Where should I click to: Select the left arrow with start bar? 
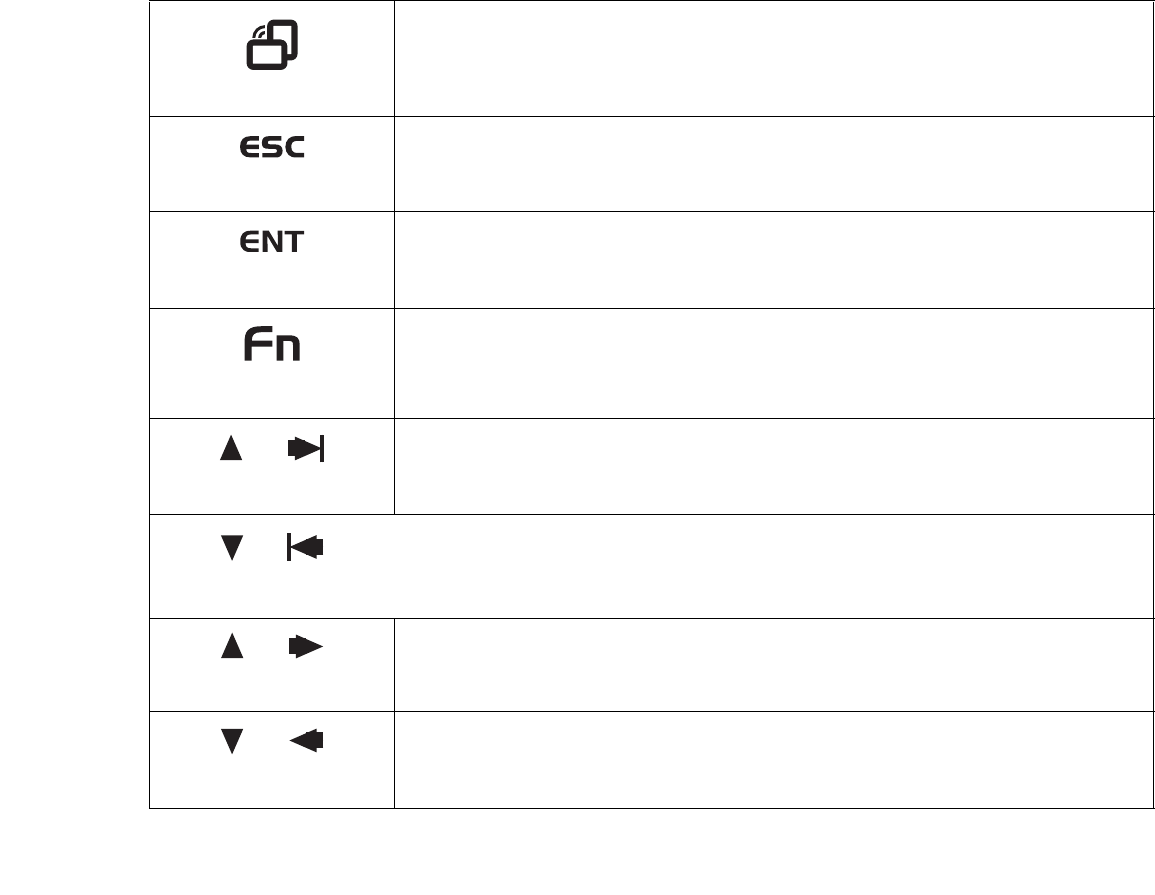[305, 548]
